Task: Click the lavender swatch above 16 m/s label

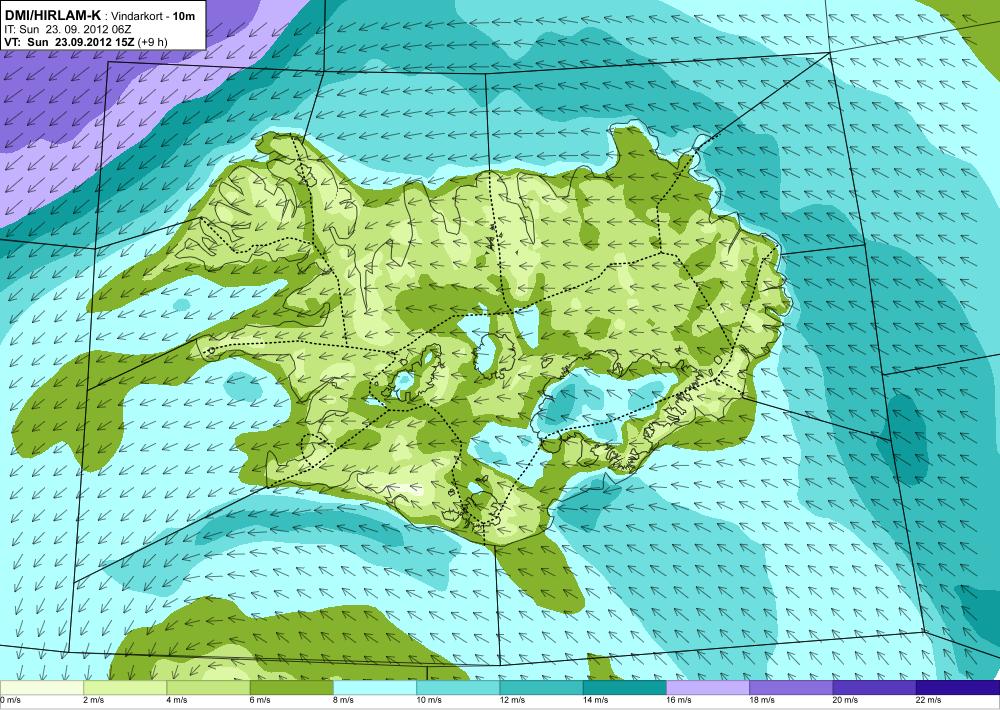Action: click(708, 688)
